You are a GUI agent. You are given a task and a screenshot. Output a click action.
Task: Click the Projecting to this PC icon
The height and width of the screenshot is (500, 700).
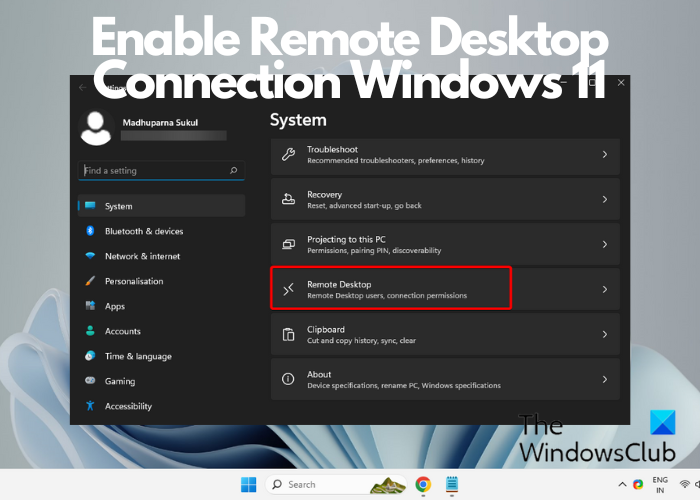pos(288,244)
